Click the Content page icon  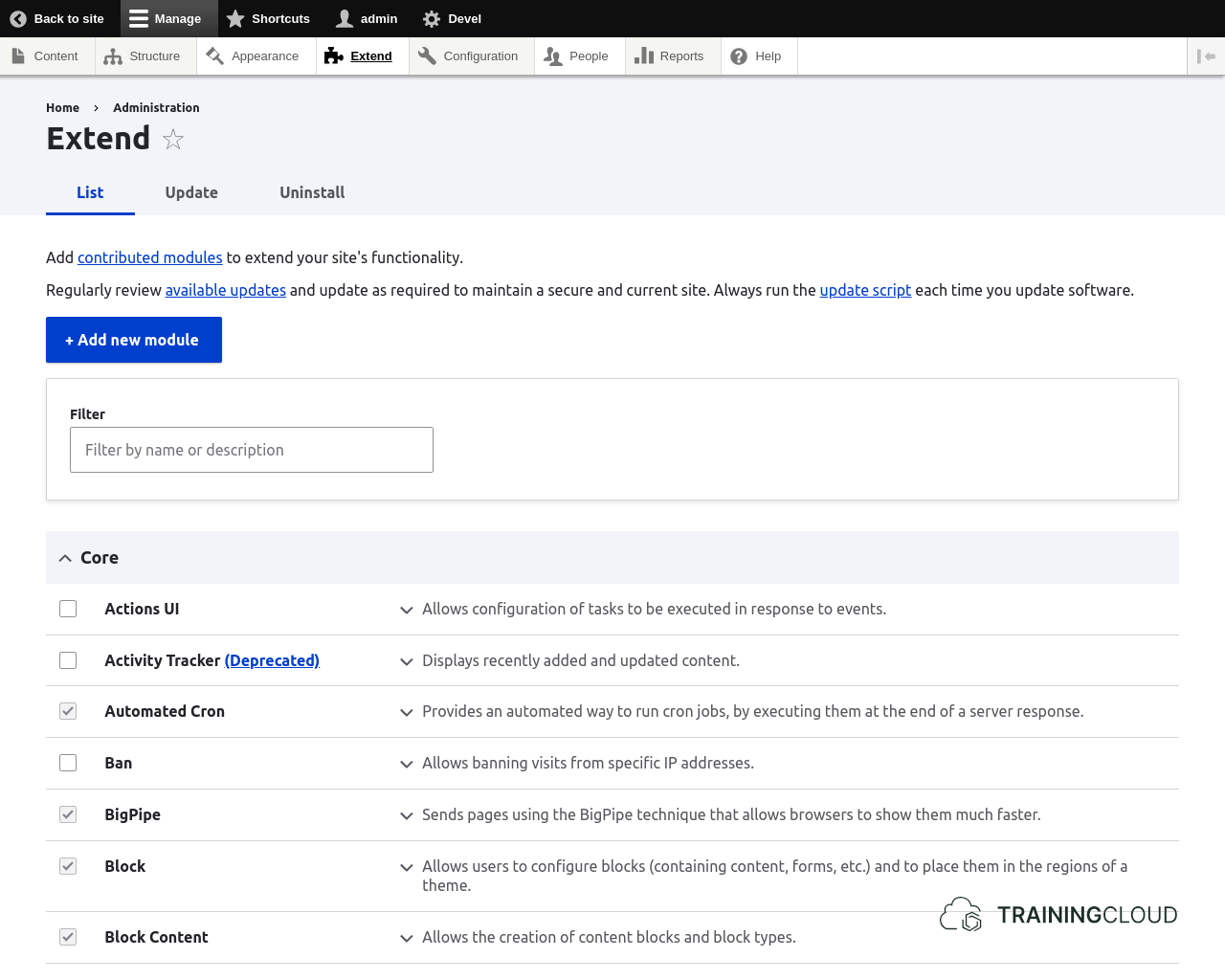(x=18, y=56)
